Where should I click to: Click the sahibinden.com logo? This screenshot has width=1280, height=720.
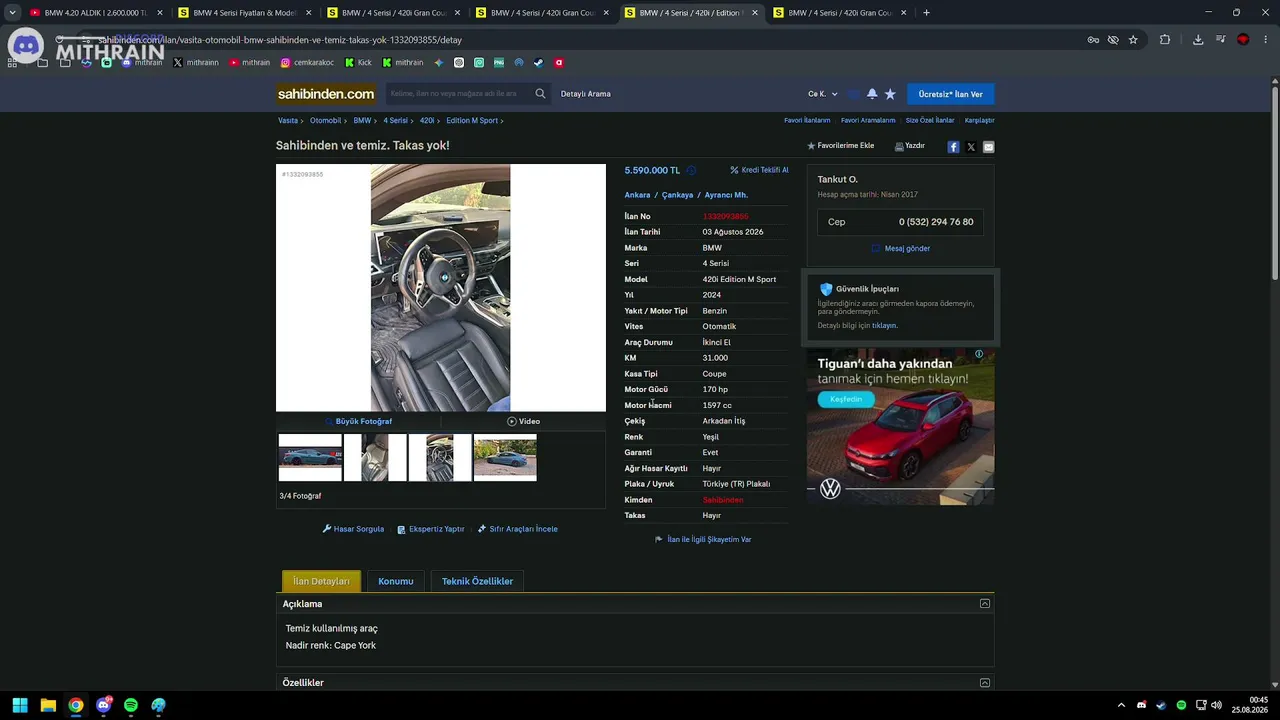pos(326,94)
